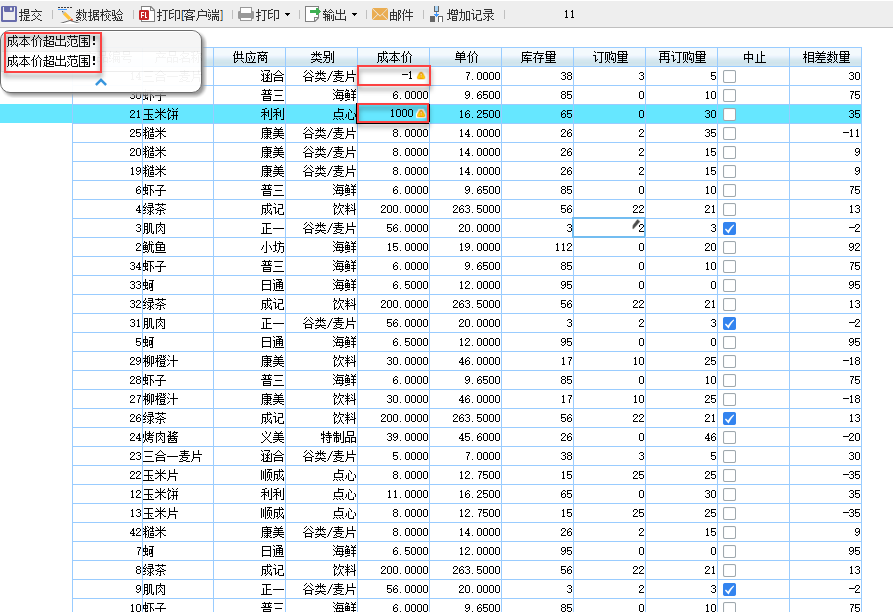Click the 打印 printer icon
The height and width of the screenshot is (612, 893).
245,14
